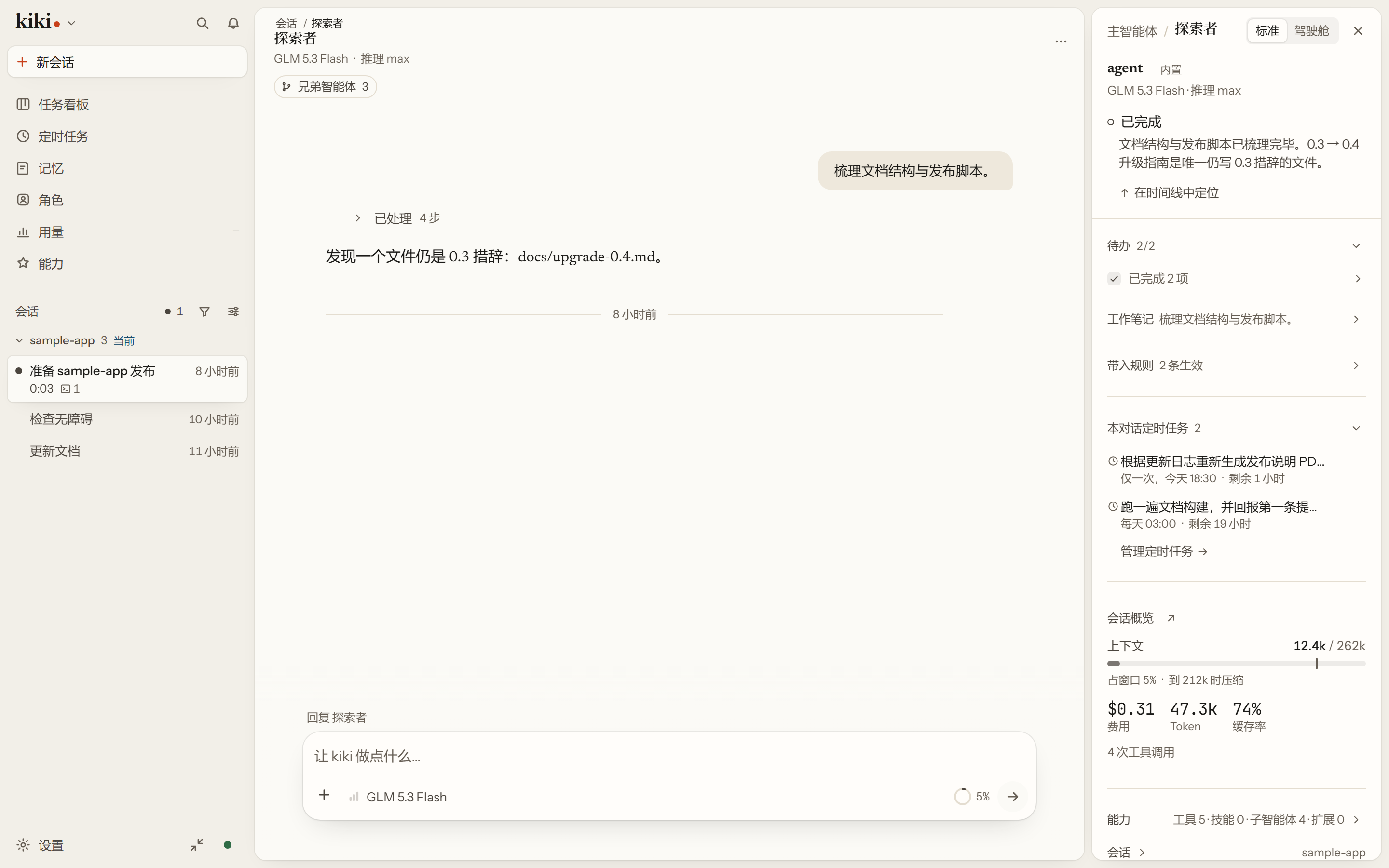This screenshot has width=1389, height=868.
Task: Filter the 会话 list with funnel icon
Action: tap(204, 312)
